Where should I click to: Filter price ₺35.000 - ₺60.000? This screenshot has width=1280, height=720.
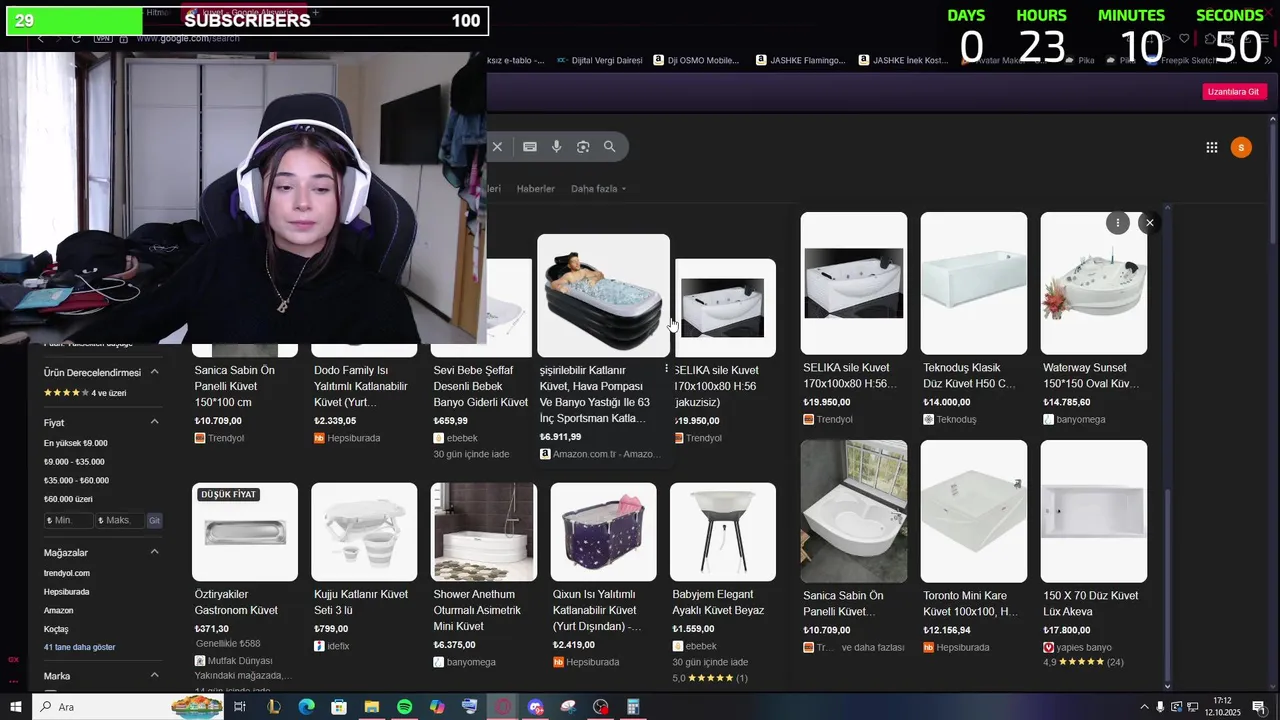(76, 481)
